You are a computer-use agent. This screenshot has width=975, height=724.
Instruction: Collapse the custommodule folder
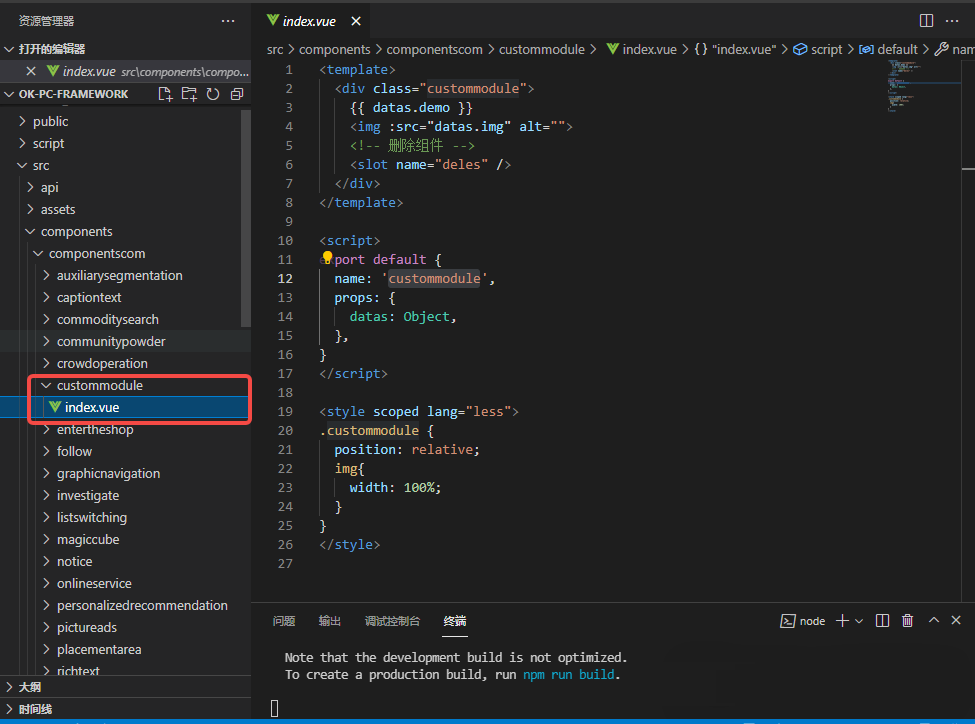[99, 385]
